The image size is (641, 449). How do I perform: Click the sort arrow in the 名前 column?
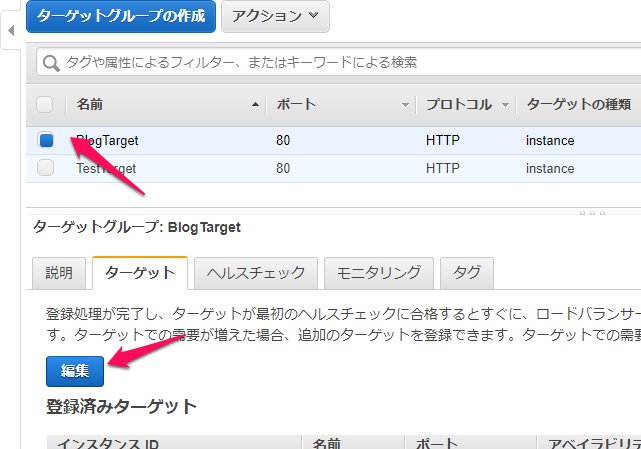258,105
